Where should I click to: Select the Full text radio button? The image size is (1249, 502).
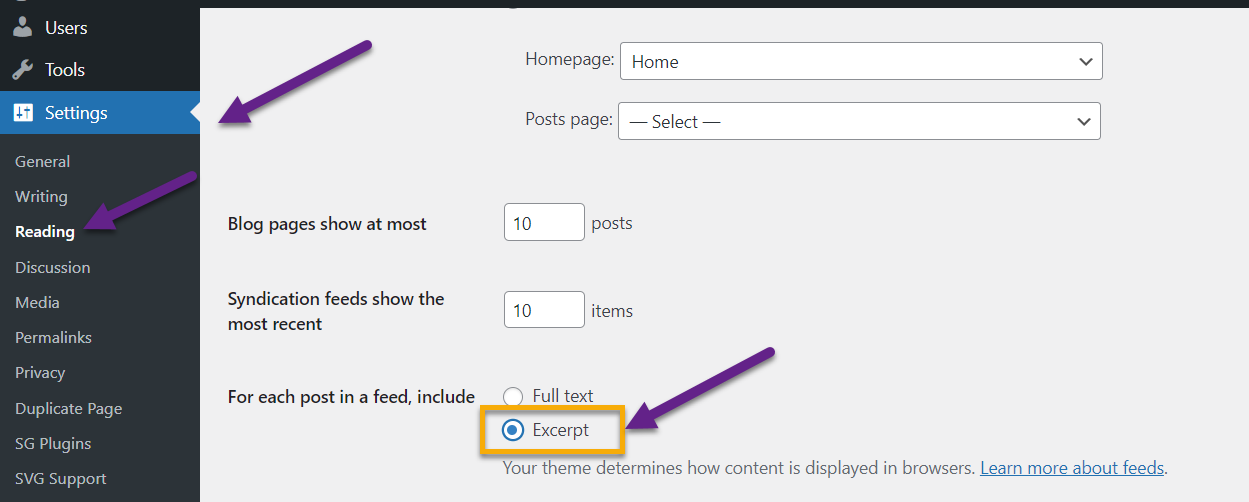[x=513, y=397]
